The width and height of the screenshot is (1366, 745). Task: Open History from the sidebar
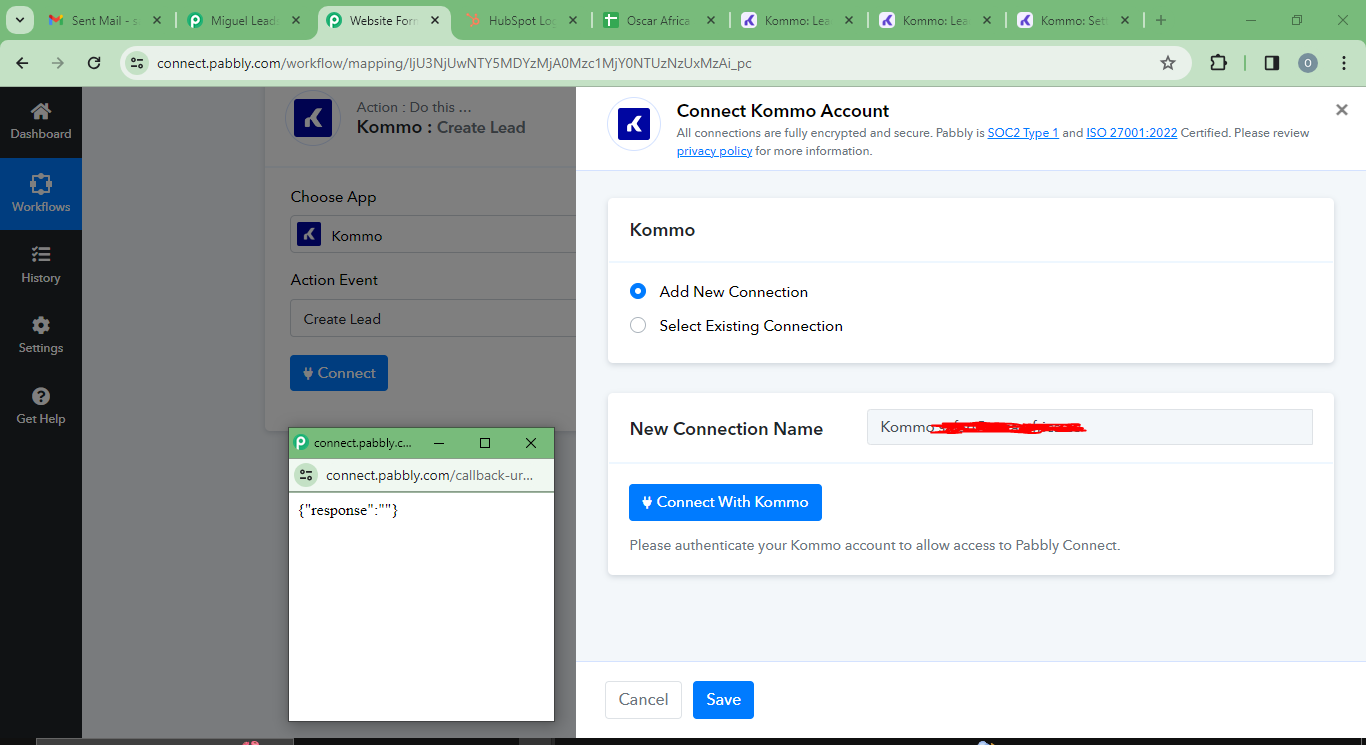pos(41,265)
